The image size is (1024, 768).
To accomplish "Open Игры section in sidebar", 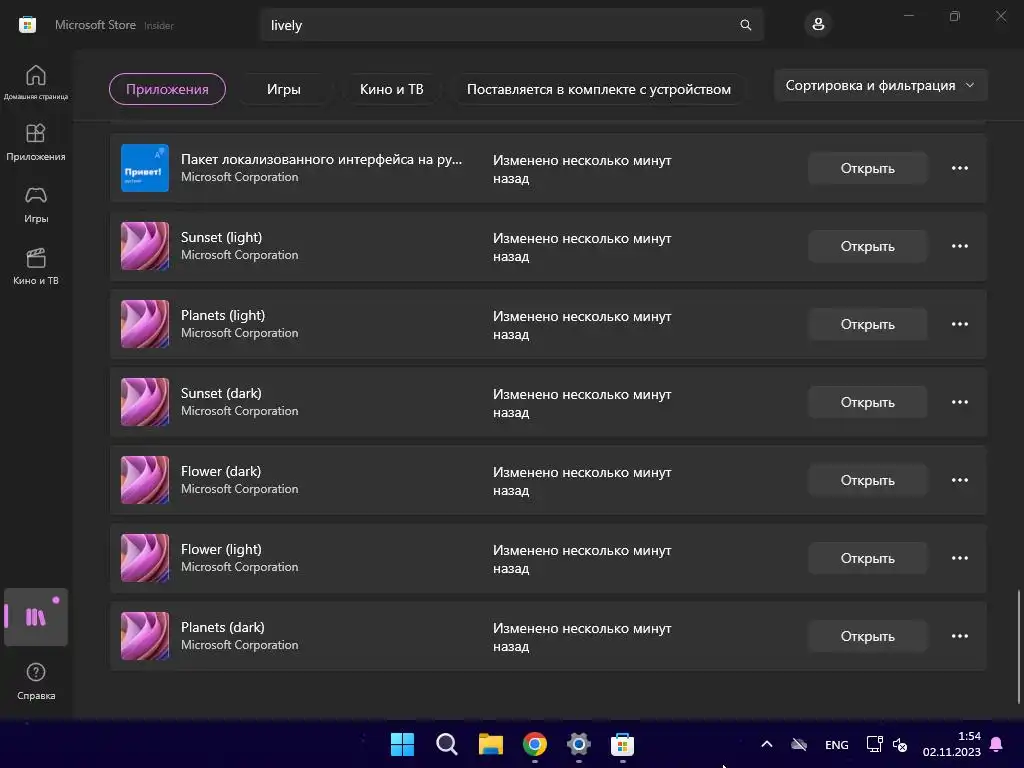I will click(x=36, y=204).
